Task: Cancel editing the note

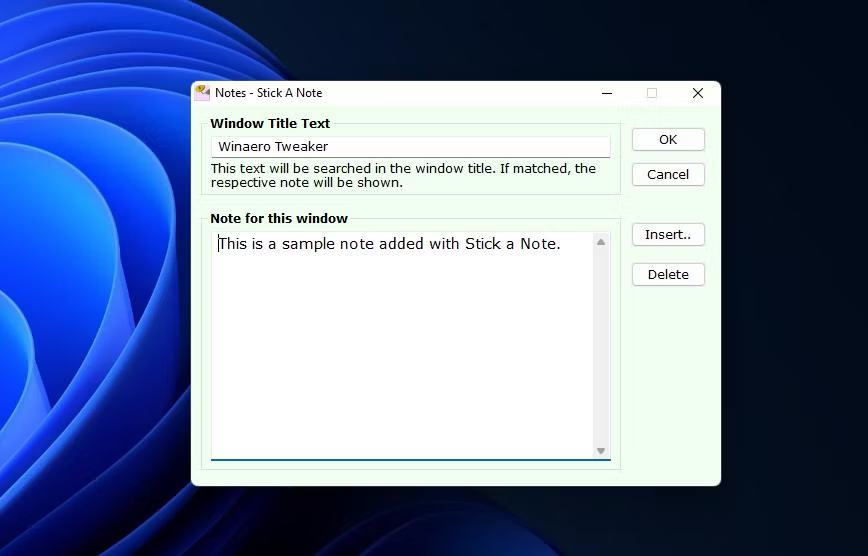Action: [x=668, y=174]
